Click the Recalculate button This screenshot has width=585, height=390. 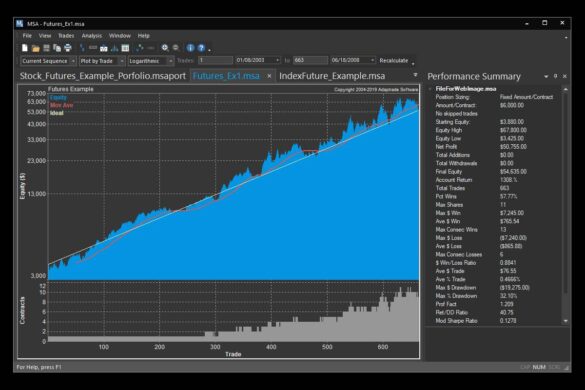click(394, 60)
